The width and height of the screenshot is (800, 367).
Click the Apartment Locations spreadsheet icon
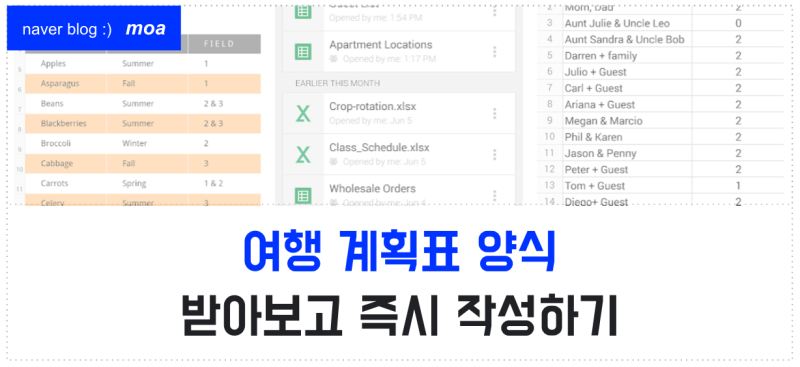303,52
